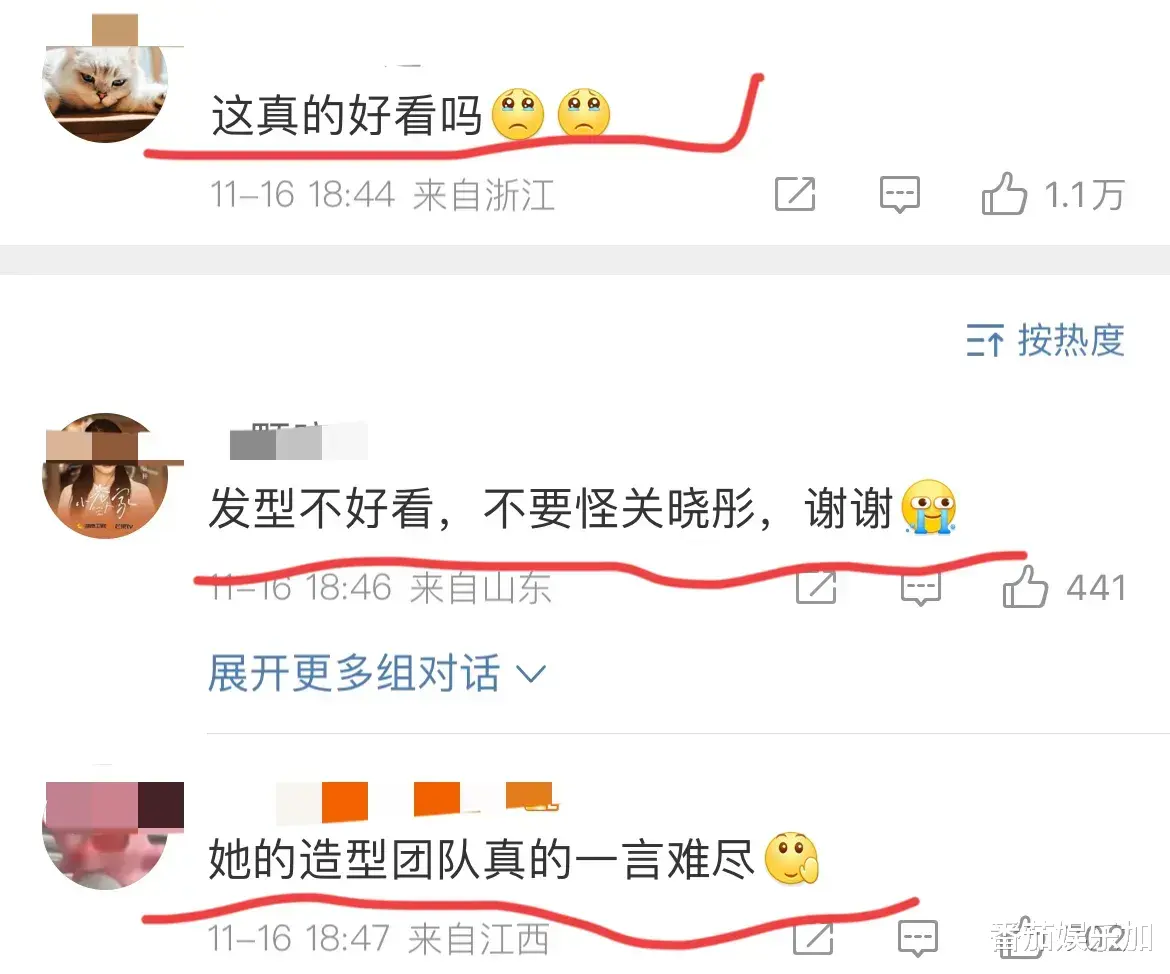The image size is (1170, 974).
Task: Open the blurred pink avatar of third commenter
Action: 105,828
